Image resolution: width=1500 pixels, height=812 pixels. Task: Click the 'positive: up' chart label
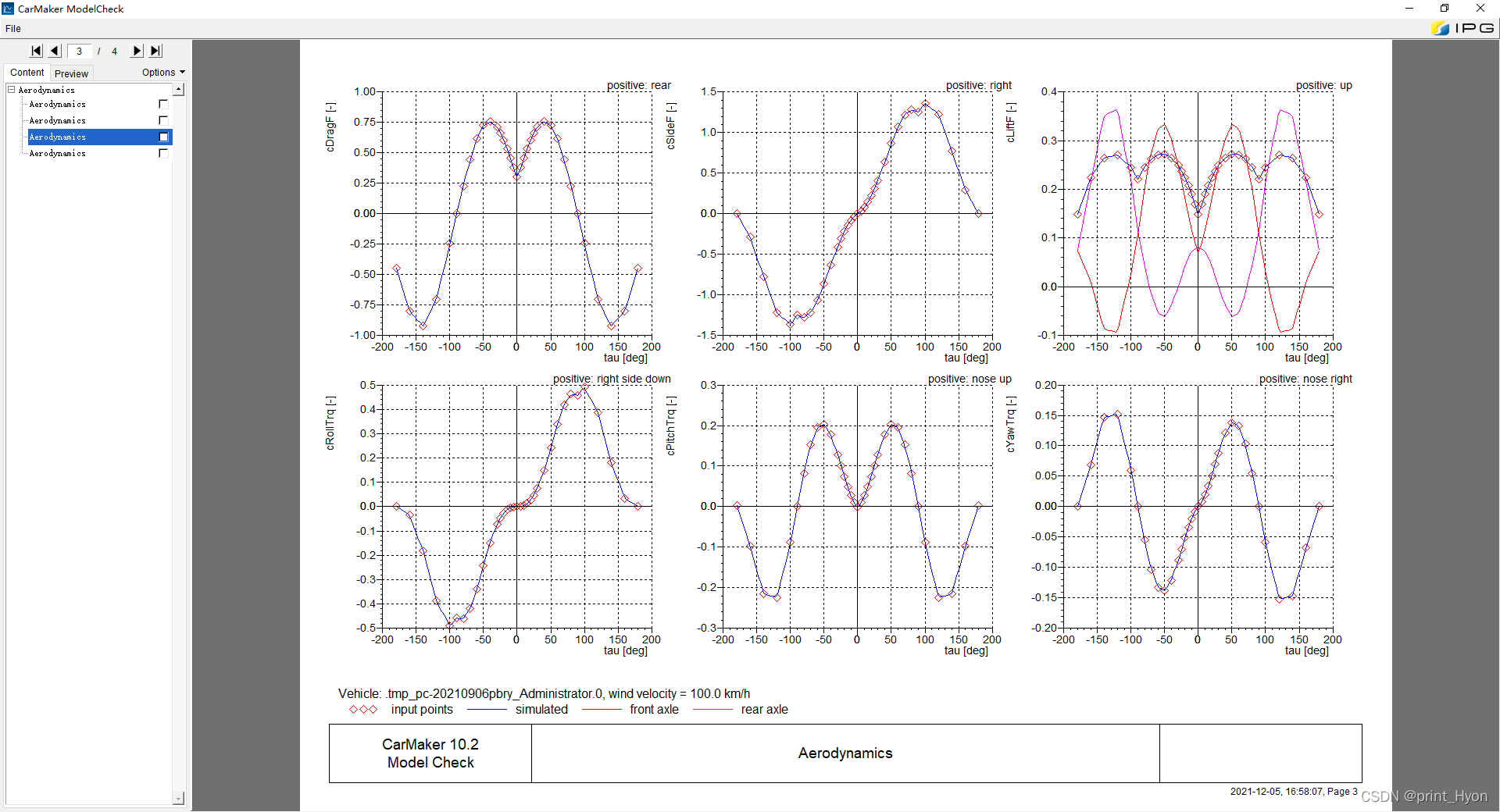tap(1323, 85)
